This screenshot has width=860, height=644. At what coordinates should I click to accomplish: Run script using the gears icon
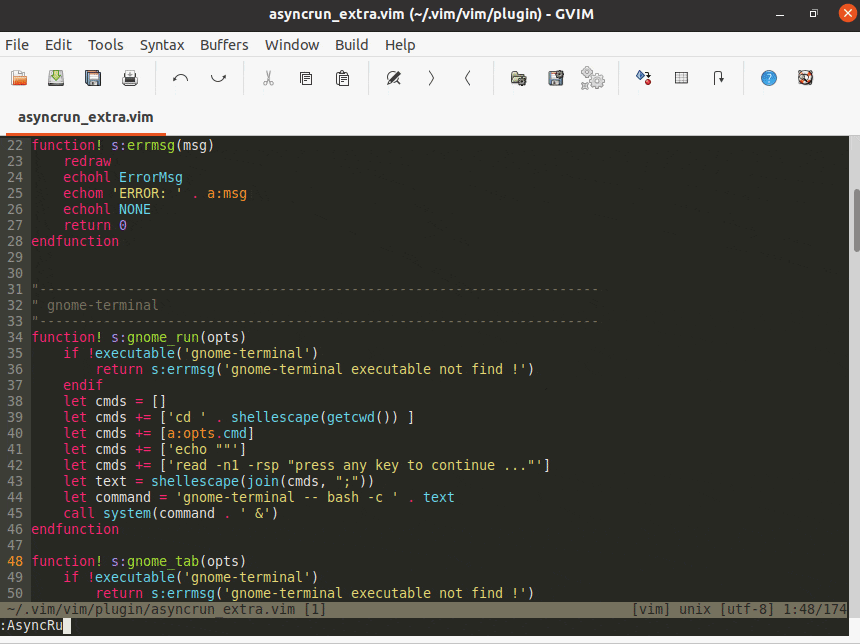(x=592, y=78)
